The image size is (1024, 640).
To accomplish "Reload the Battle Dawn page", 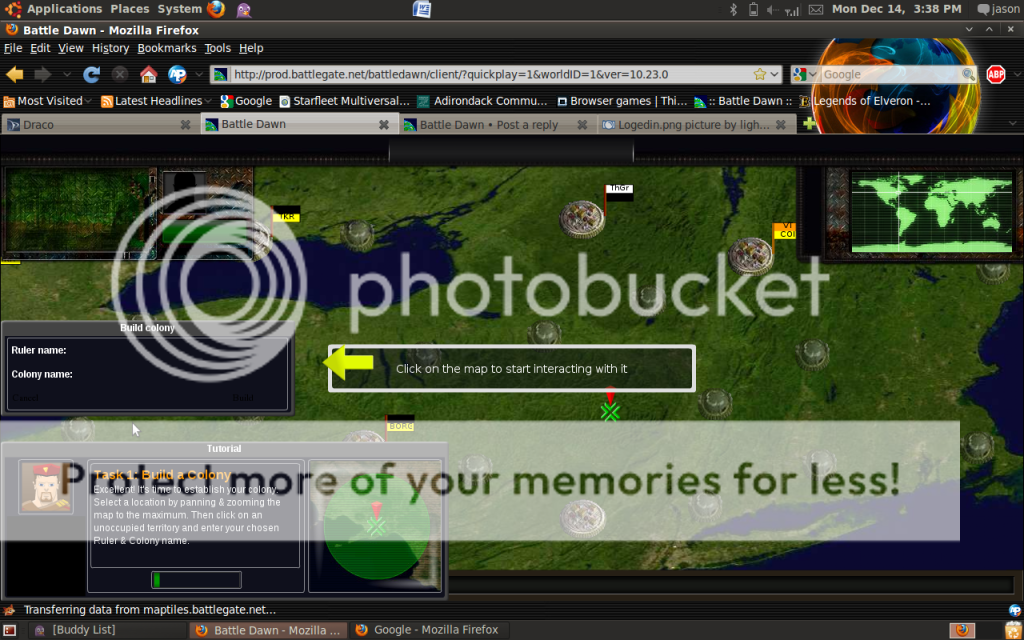I will coord(91,74).
